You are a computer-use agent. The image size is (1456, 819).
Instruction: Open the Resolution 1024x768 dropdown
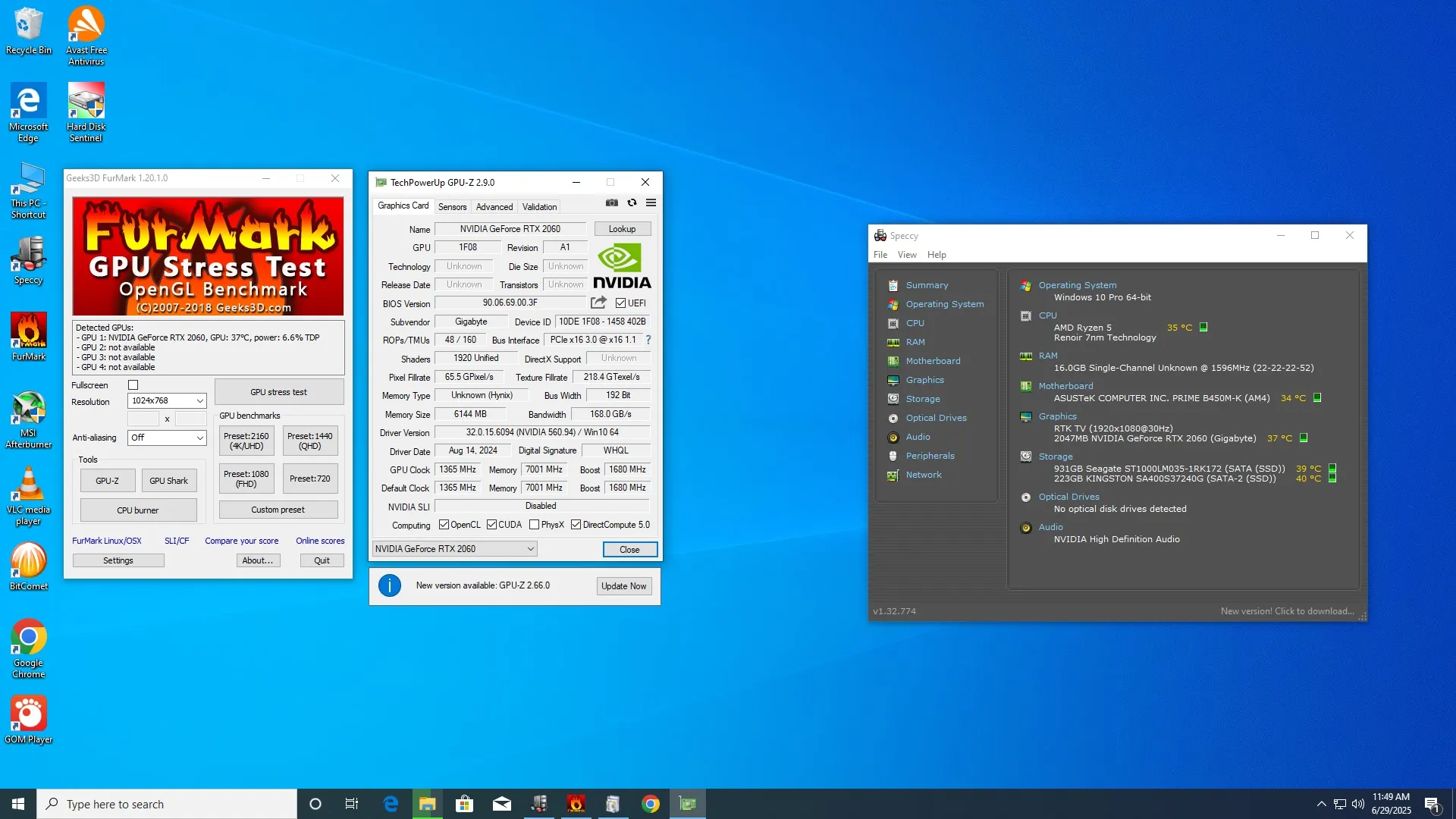click(x=167, y=400)
